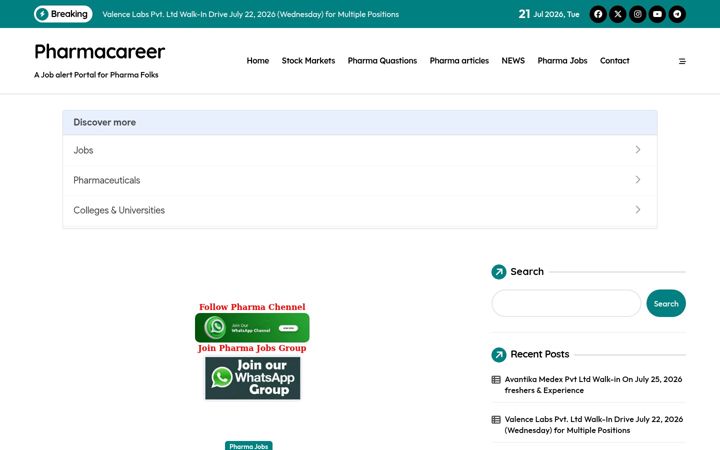Screen dimensions: 720x450
Task: Open the Stock Markets menu item
Action: pos(308,61)
